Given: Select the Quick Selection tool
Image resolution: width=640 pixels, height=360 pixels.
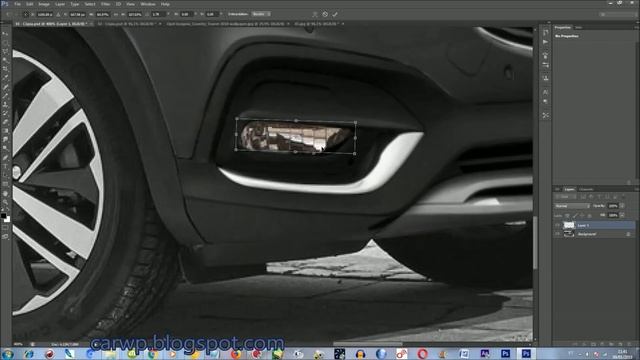Looking at the screenshot, I should (6, 60).
